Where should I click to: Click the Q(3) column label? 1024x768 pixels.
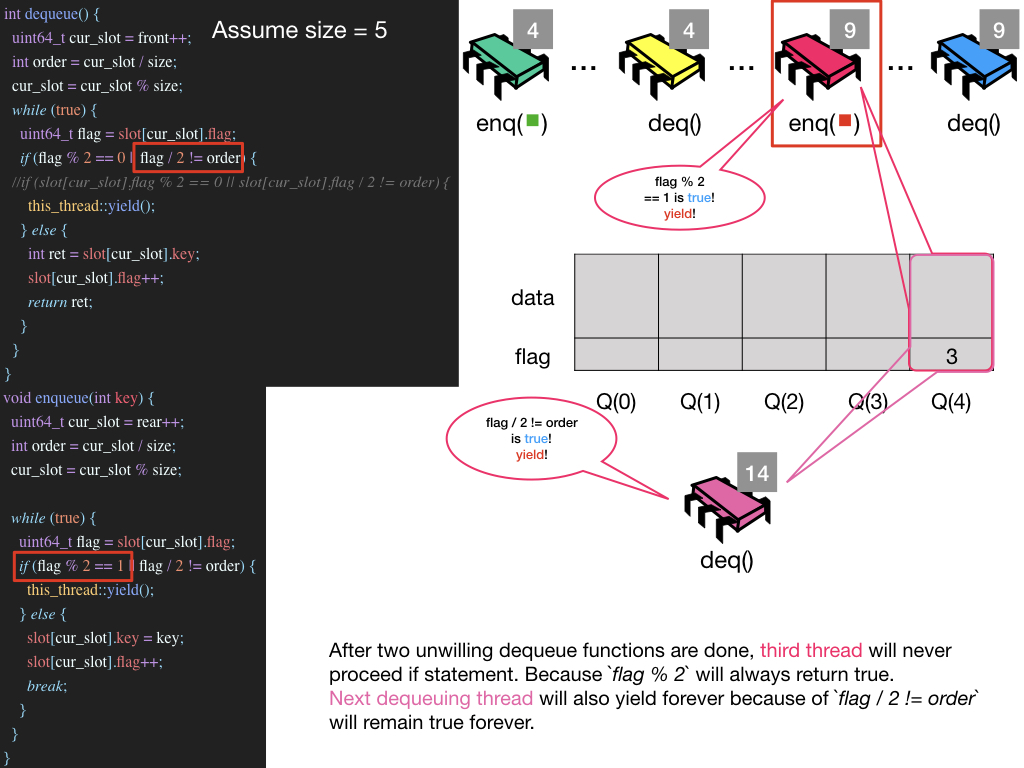click(x=868, y=402)
